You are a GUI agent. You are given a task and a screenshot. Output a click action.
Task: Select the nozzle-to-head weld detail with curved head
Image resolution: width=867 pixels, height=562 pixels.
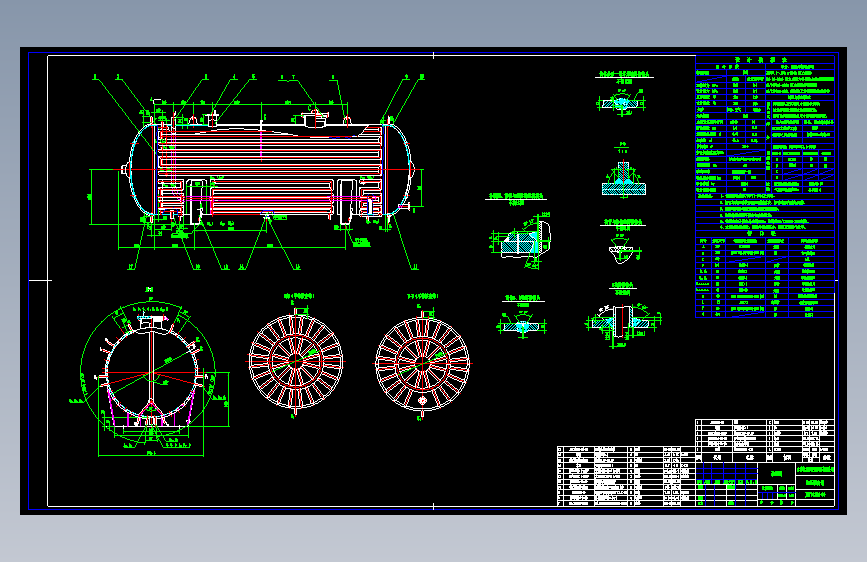[x=519, y=231]
